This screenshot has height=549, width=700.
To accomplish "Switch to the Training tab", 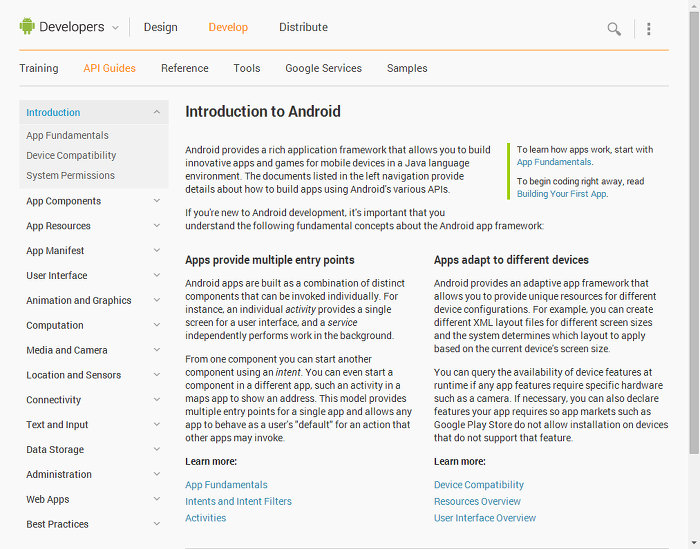I will (x=39, y=68).
